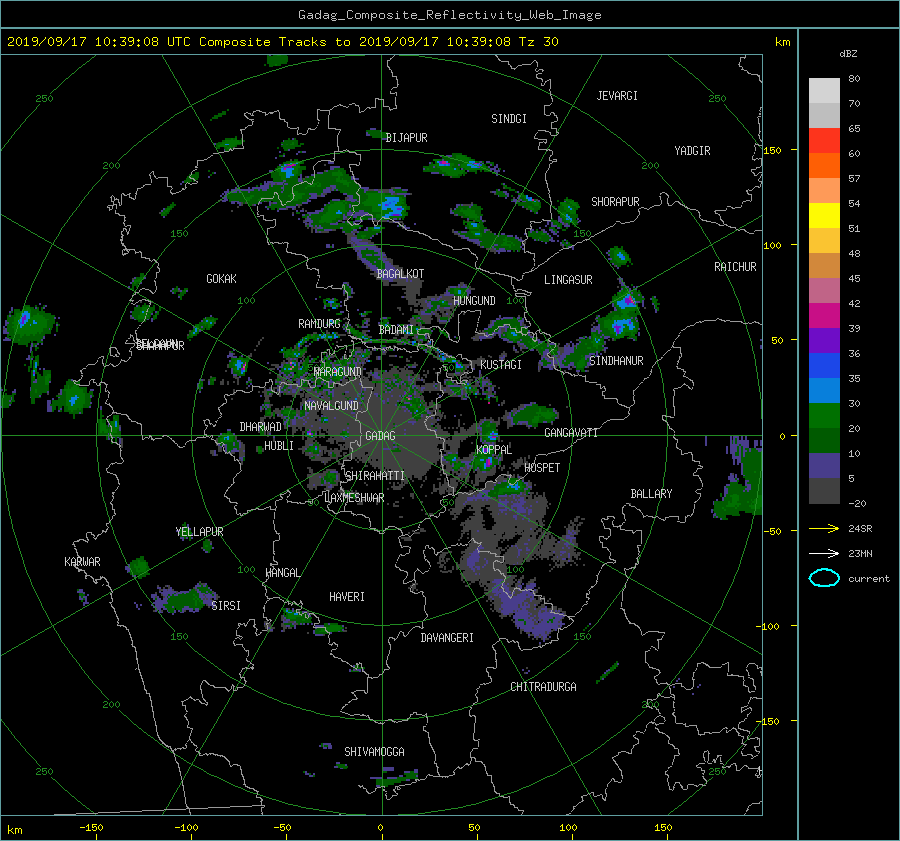
Task: Click the SHIVAMOGGA city label
Action: [374, 752]
